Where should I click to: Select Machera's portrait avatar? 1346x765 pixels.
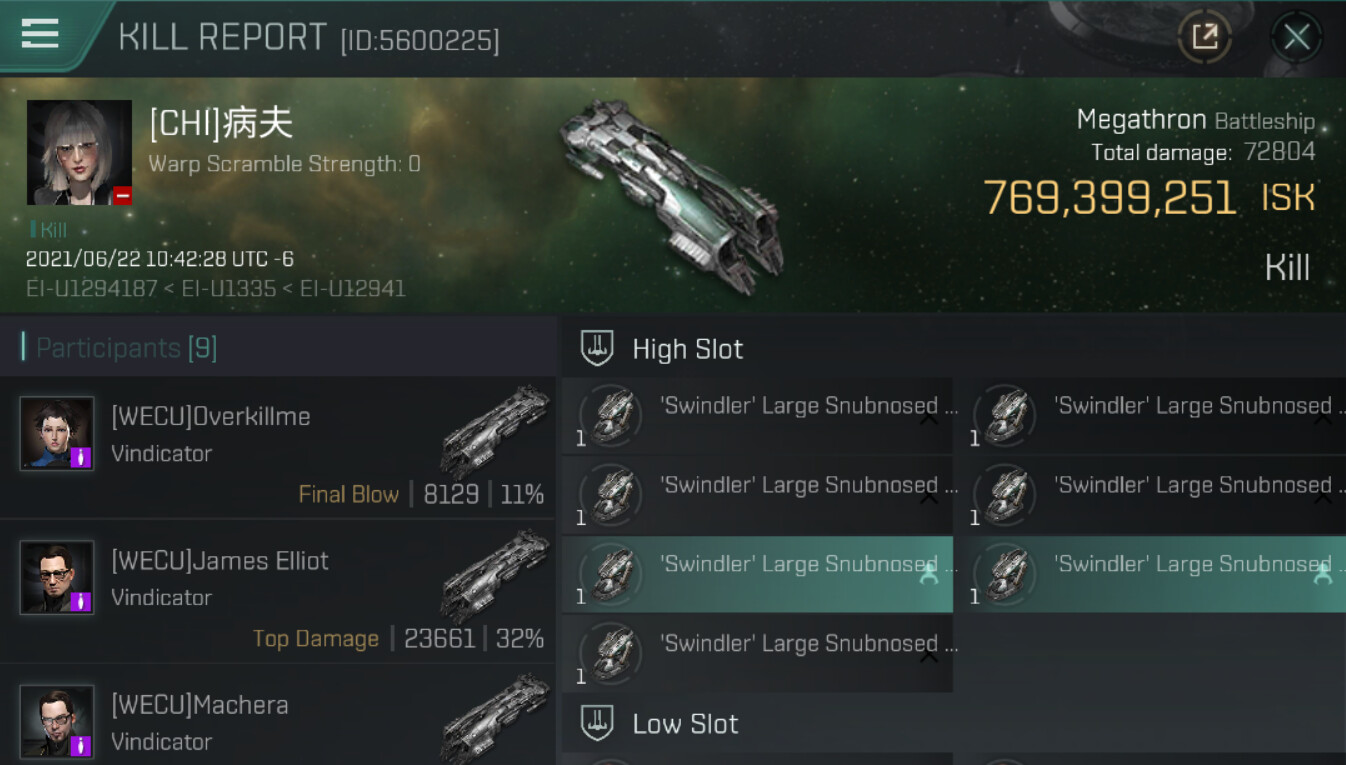click(57, 721)
